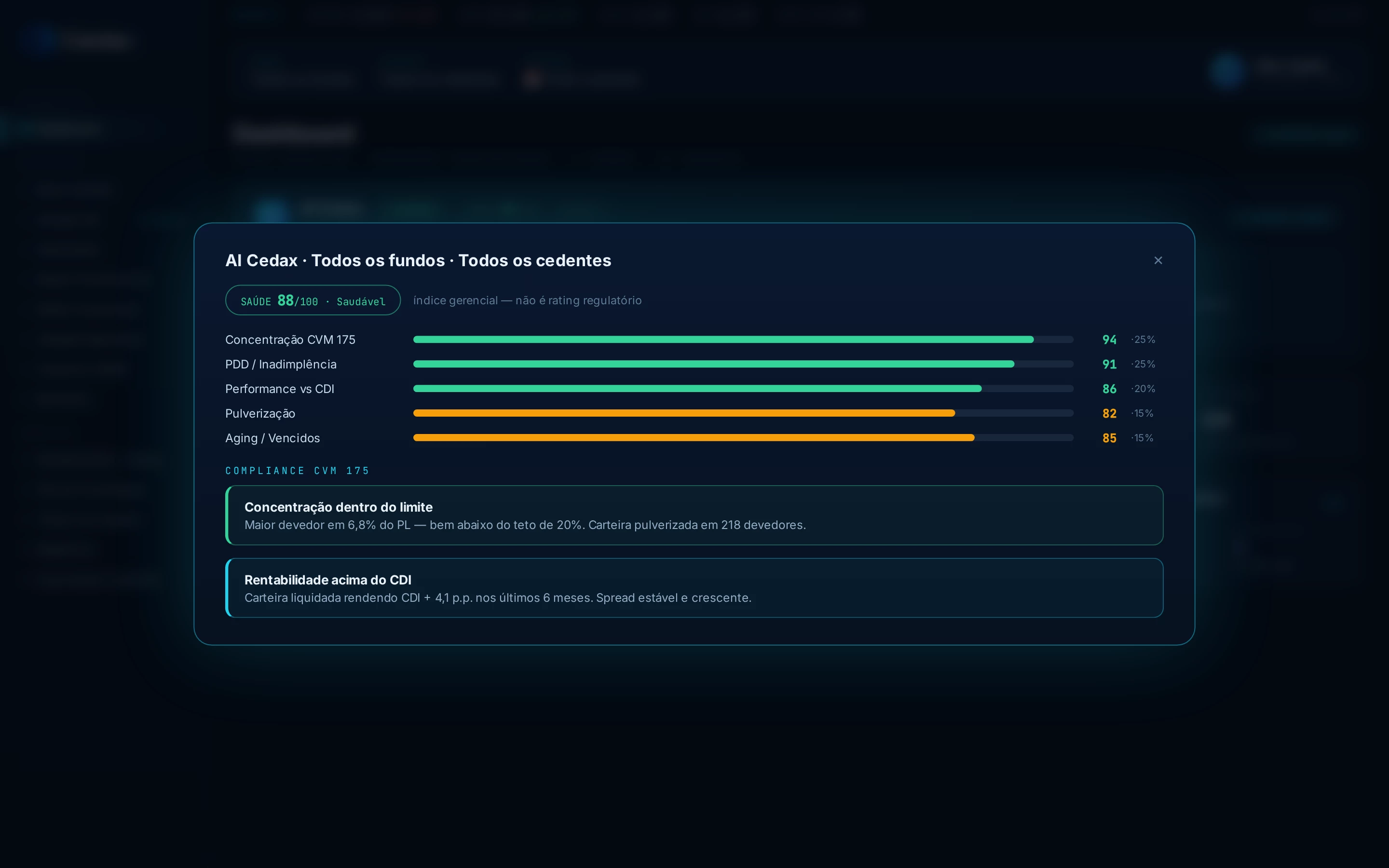This screenshot has height=868, width=1389.
Task: Click the score value 86
Action: 1109,389
